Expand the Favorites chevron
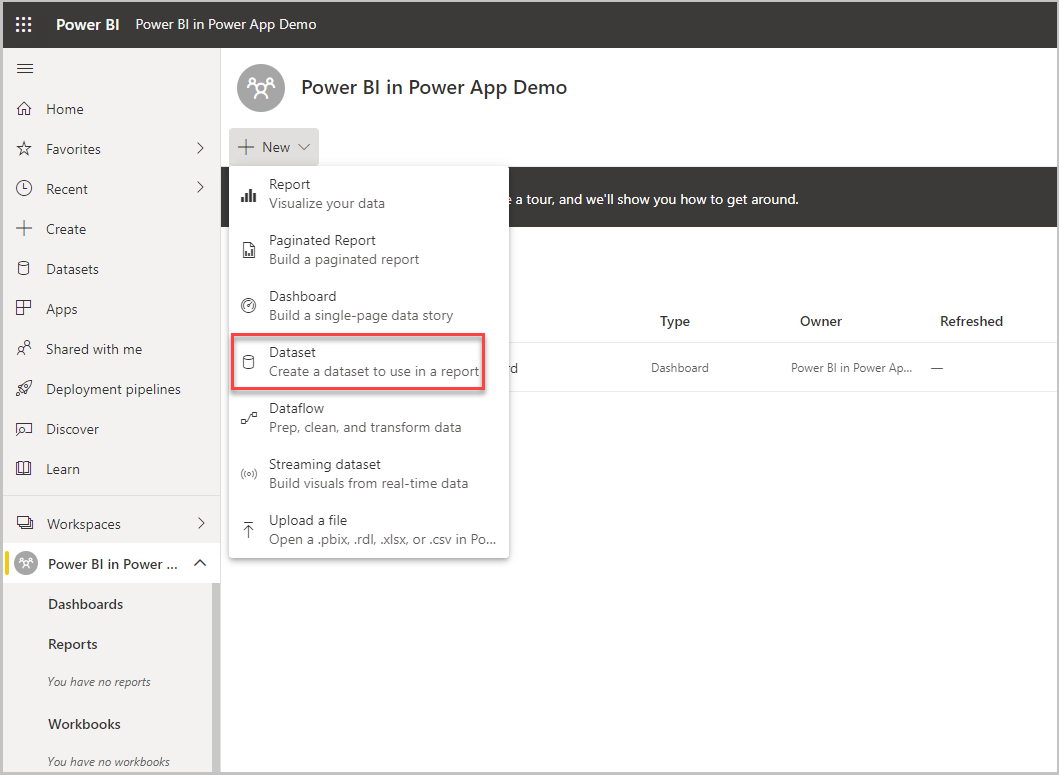Image resolution: width=1059 pixels, height=775 pixels. click(200, 148)
